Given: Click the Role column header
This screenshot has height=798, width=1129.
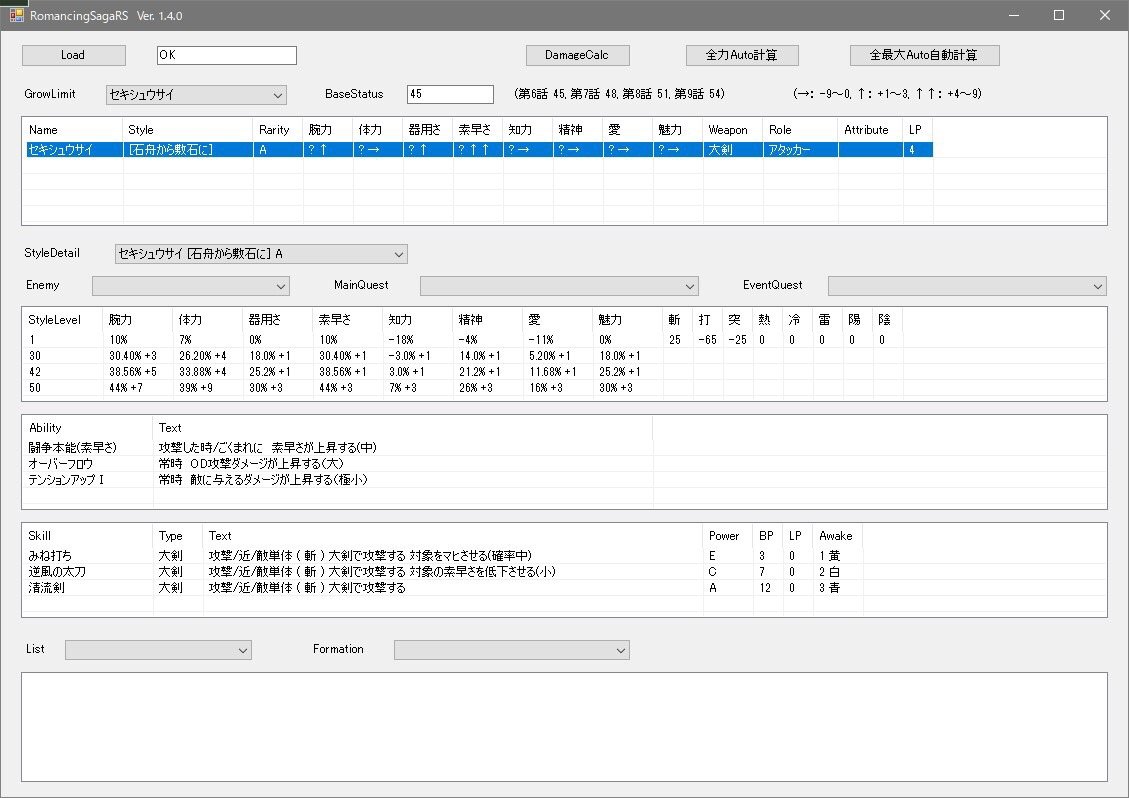Looking at the screenshot, I should coord(801,130).
